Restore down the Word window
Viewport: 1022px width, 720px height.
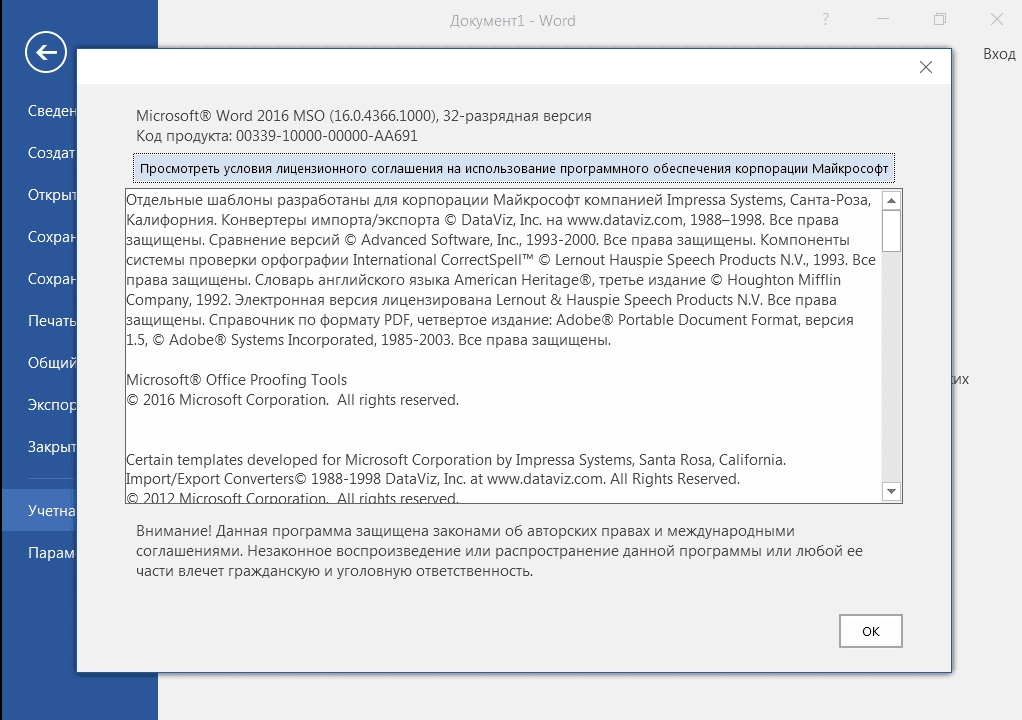(x=939, y=20)
